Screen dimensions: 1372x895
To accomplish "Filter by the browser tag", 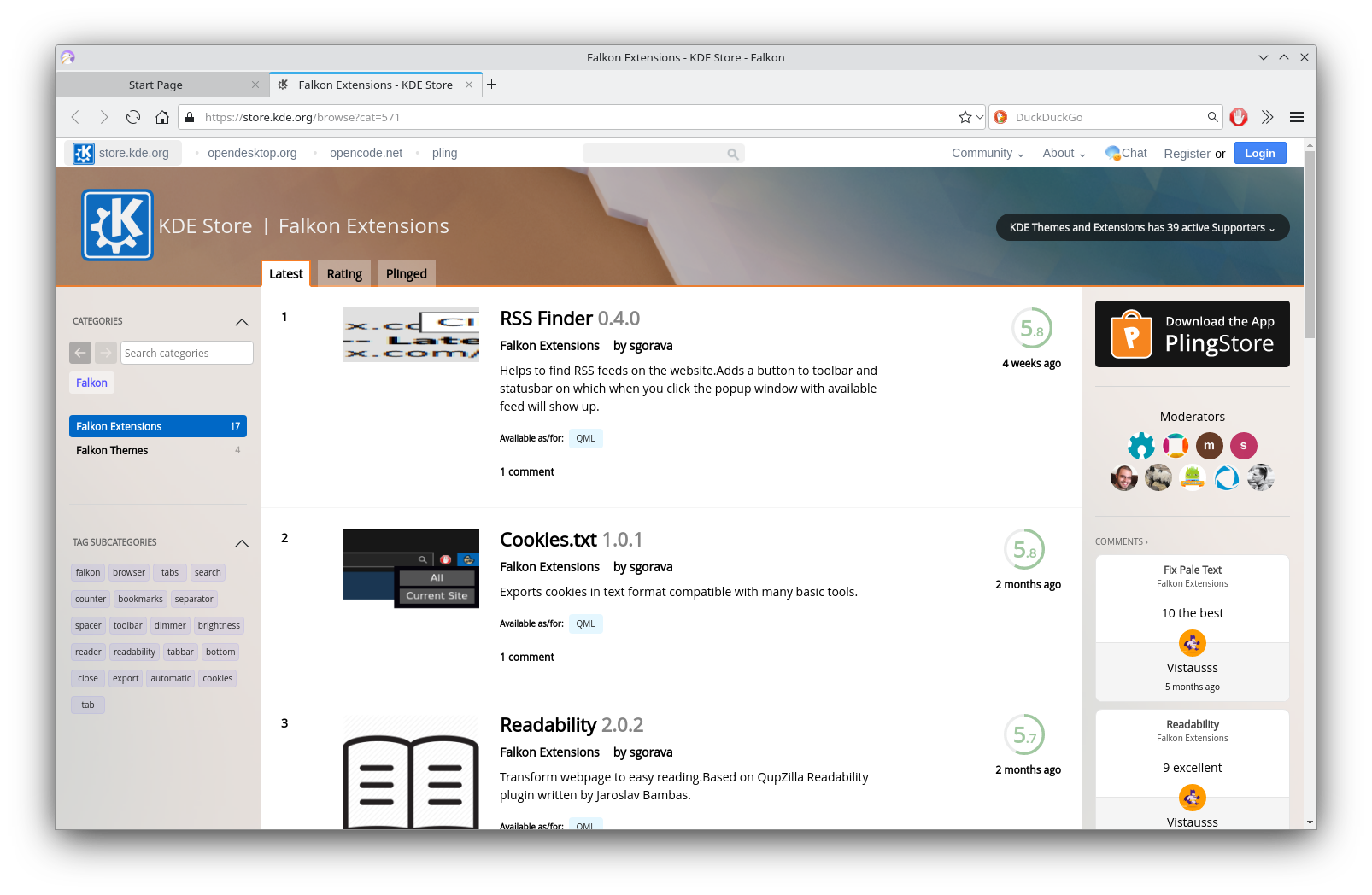I will click(x=129, y=573).
